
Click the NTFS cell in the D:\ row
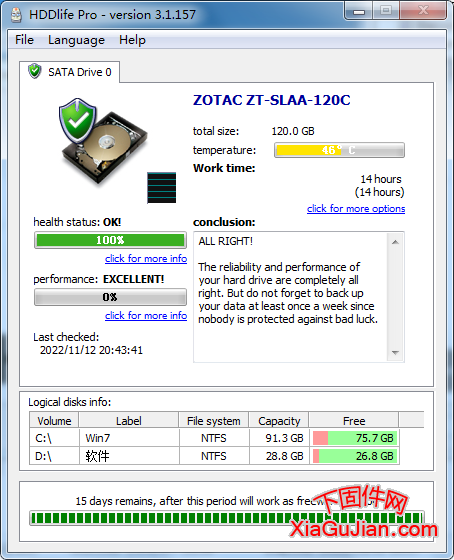point(214,456)
